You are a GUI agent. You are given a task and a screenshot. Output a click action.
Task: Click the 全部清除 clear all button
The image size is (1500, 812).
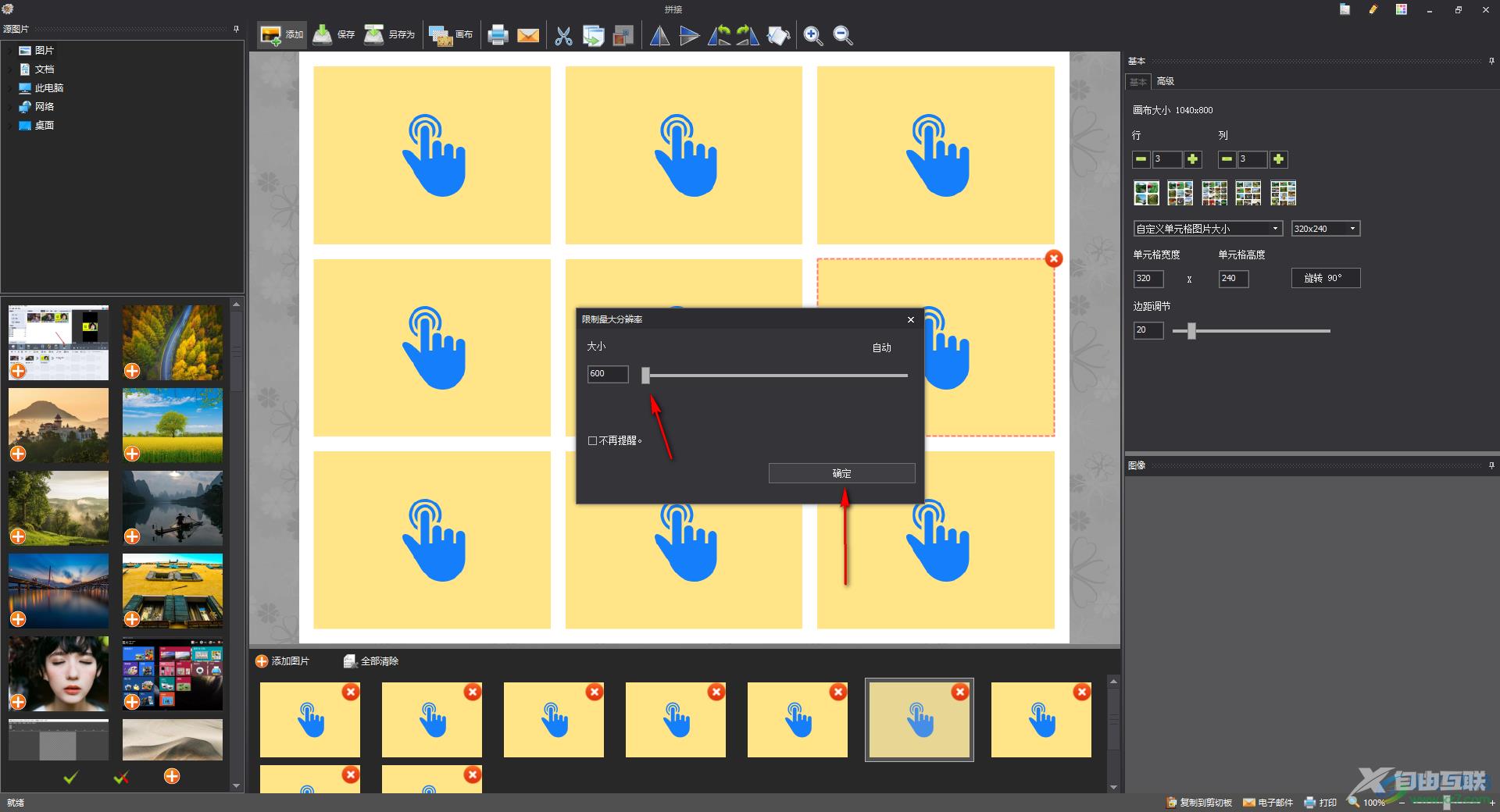click(371, 661)
